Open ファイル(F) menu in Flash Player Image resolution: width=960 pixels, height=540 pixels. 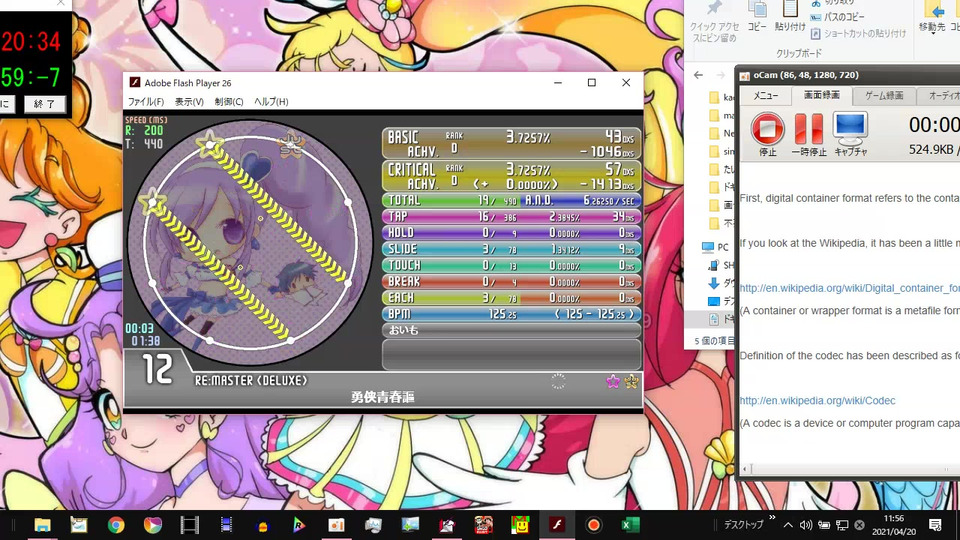pyautogui.click(x=146, y=102)
